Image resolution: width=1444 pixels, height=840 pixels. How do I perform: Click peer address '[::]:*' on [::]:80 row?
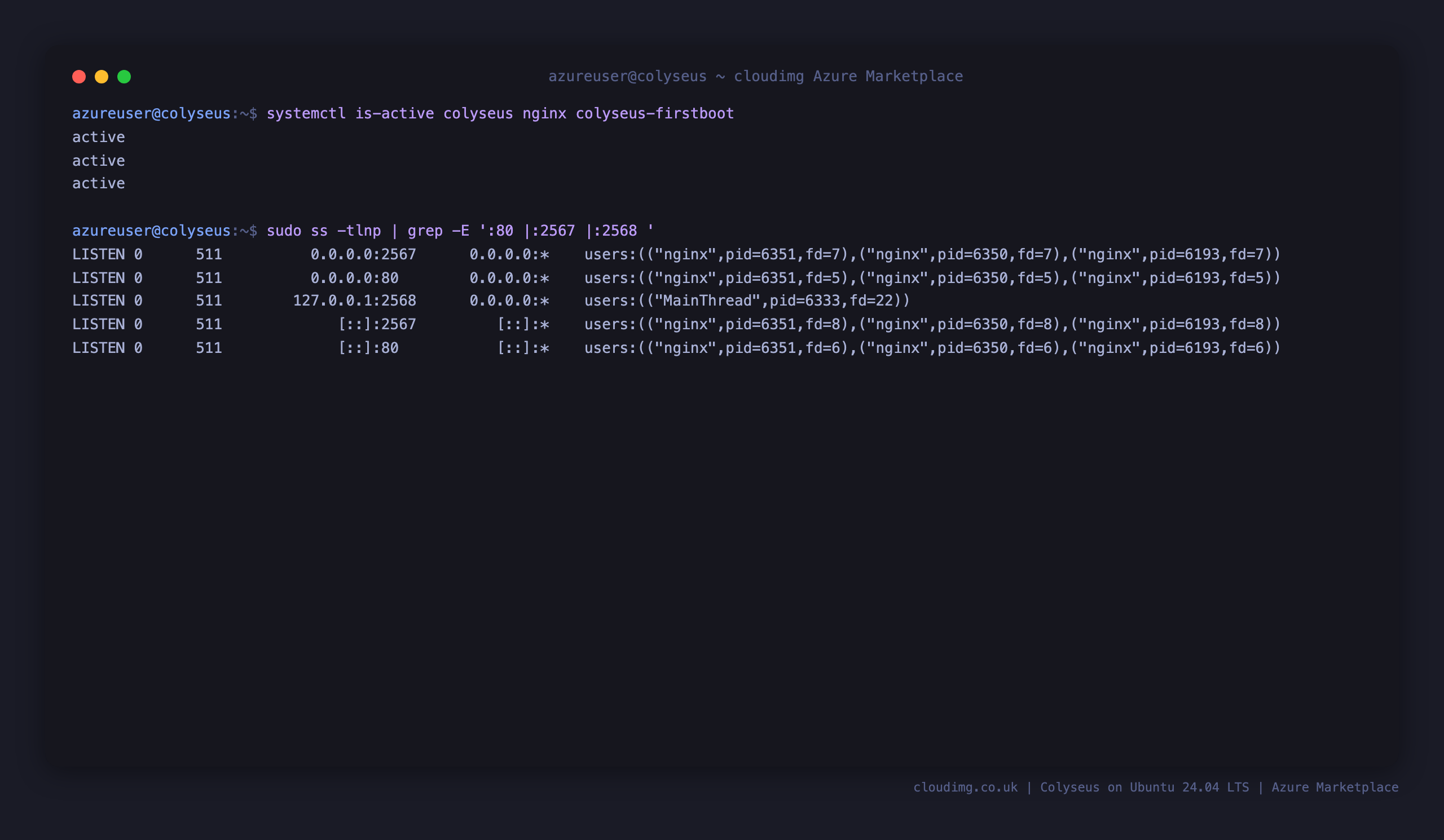(523, 348)
